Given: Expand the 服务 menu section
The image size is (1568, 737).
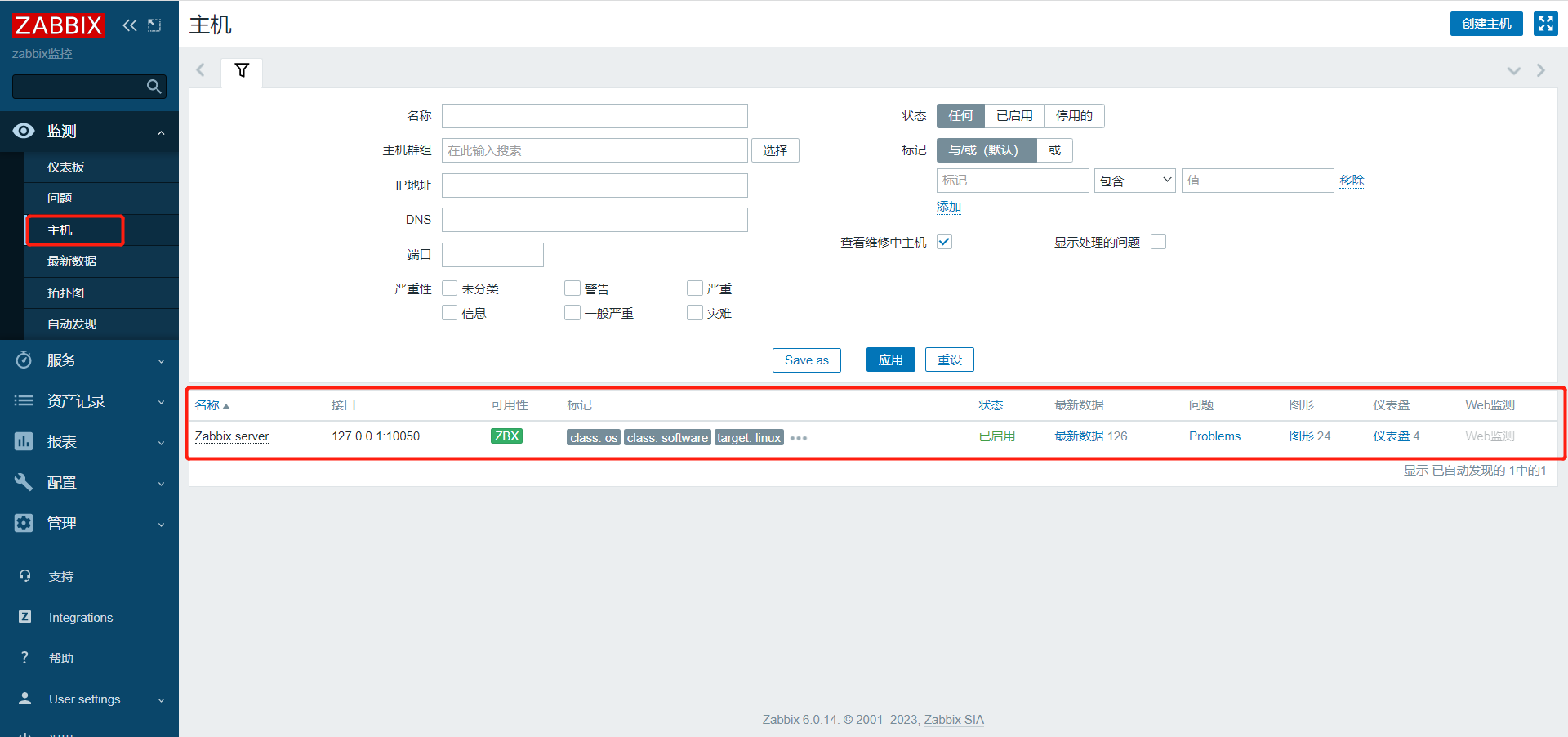Looking at the screenshot, I should 161,361.
